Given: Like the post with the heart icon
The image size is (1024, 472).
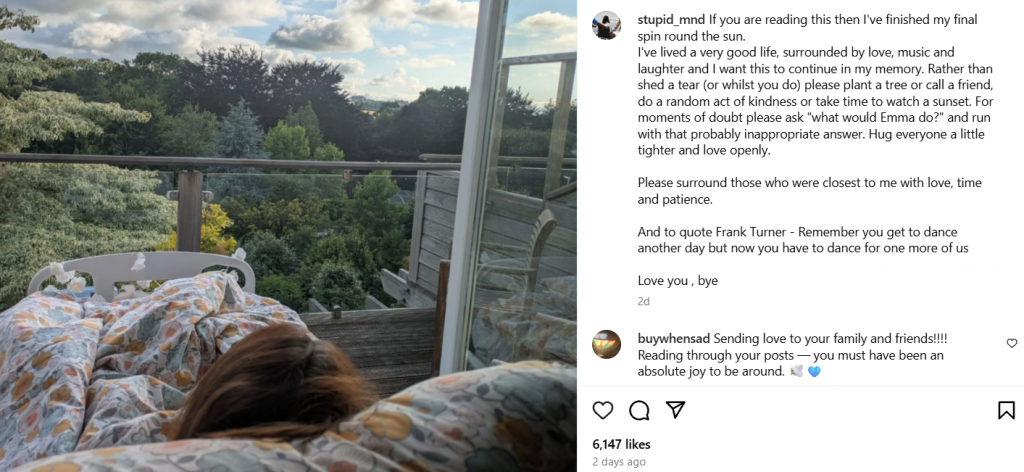Looking at the screenshot, I should [x=603, y=410].
